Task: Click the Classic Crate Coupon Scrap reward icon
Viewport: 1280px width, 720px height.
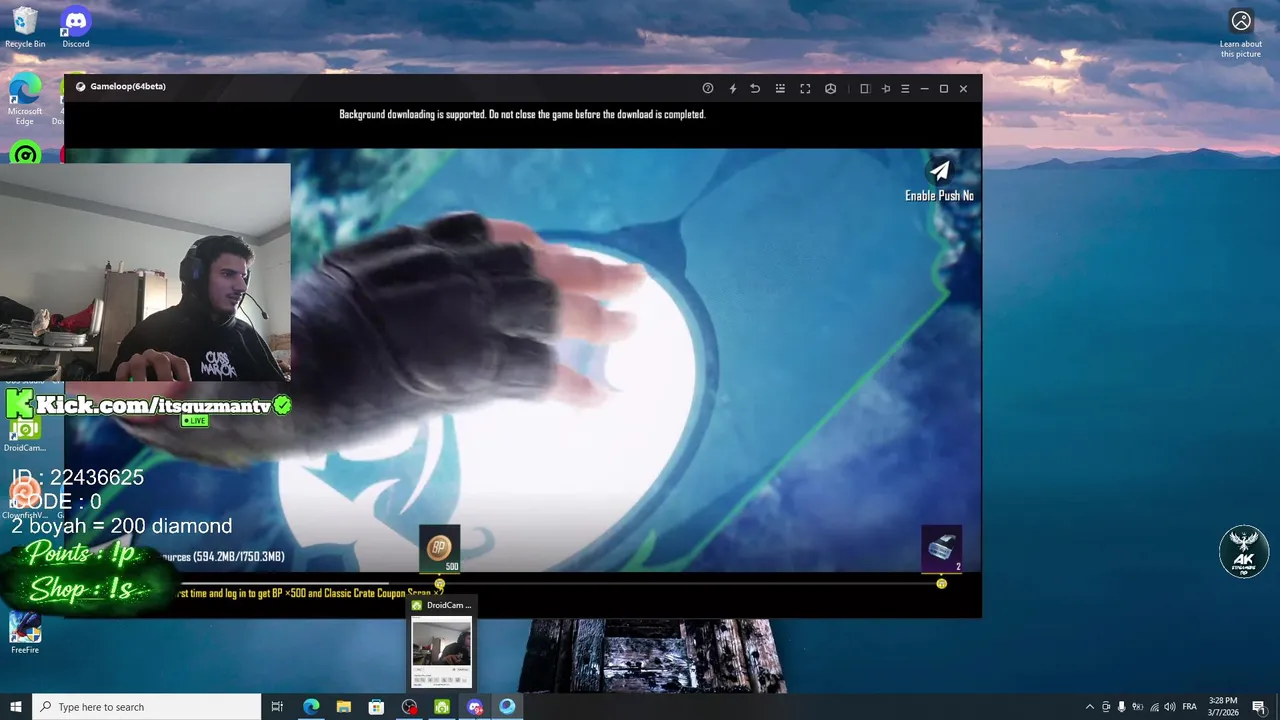Action: point(941,549)
